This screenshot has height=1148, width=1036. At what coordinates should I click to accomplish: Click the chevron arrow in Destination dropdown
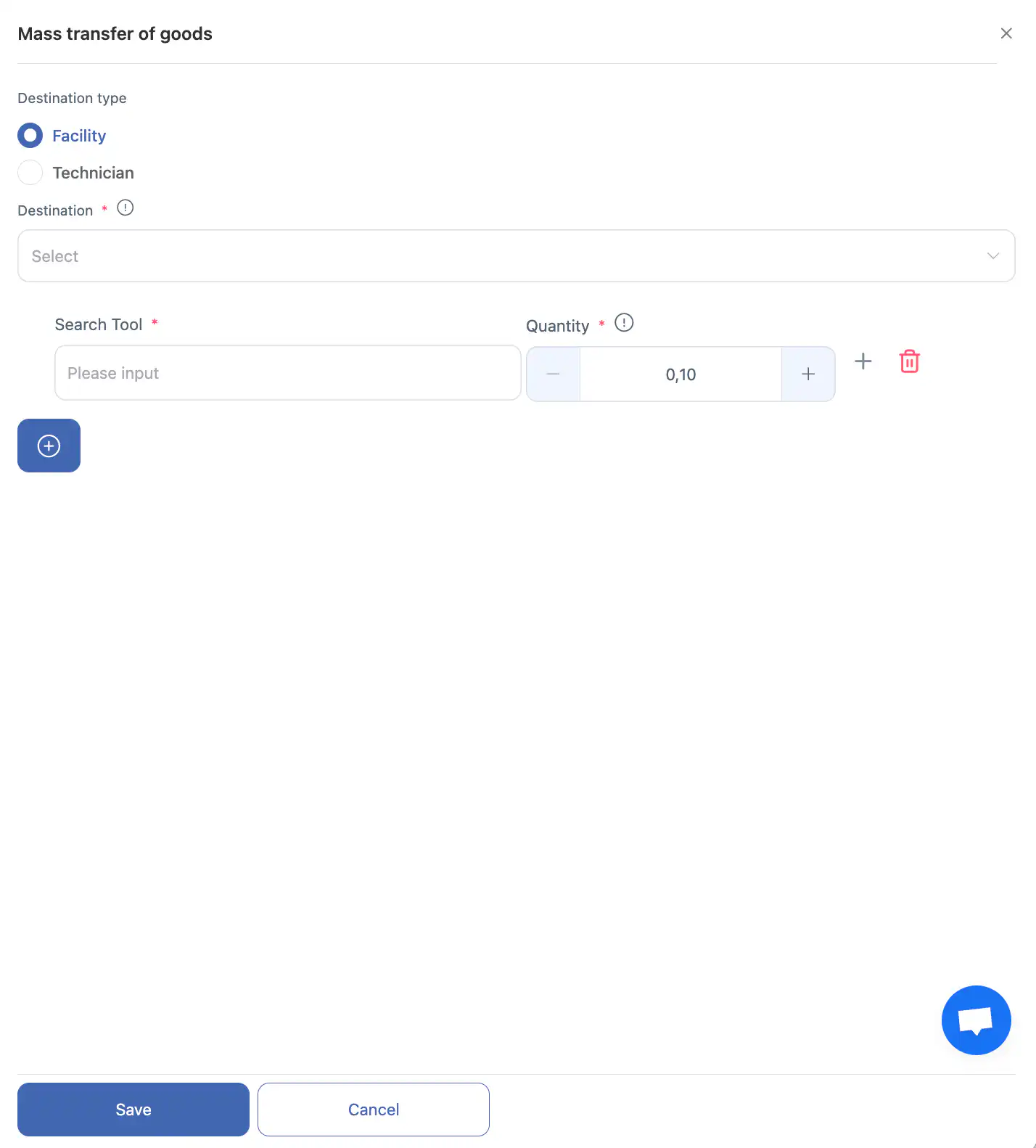tap(993, 256)
